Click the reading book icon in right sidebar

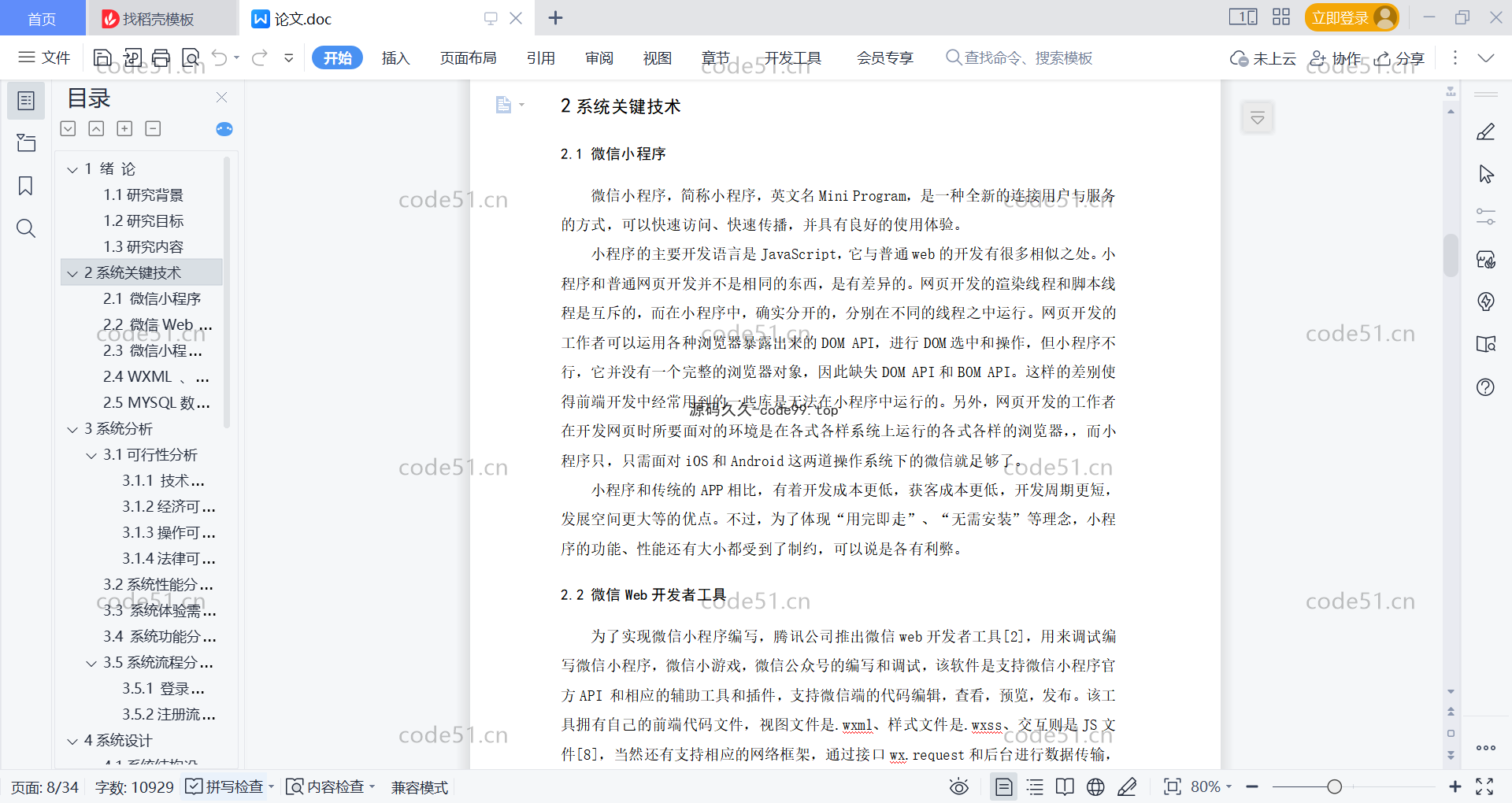tap(1486, 344)
